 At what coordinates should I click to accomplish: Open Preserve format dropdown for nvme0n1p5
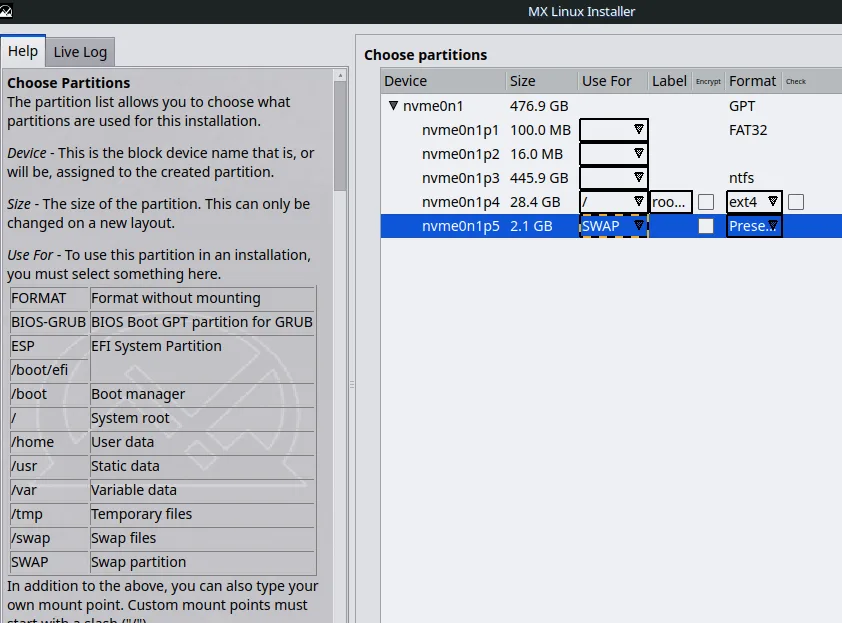[754, 226]
